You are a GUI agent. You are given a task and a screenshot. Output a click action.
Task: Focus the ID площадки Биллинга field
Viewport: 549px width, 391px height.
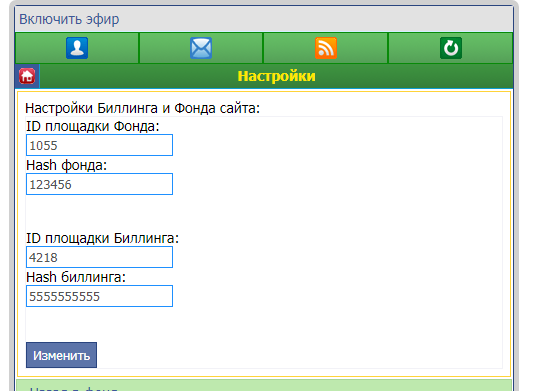click(99, 257)
